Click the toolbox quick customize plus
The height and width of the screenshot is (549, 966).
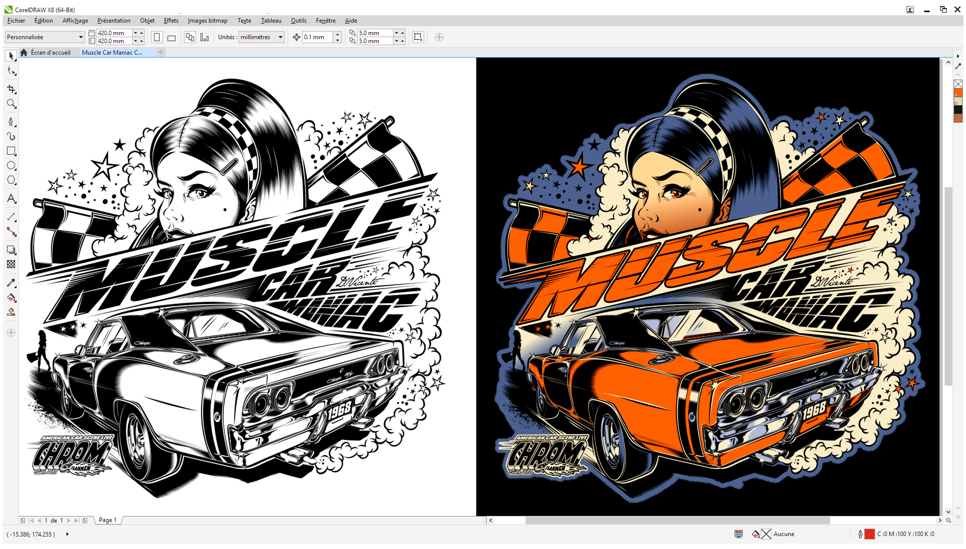[10, 333]
